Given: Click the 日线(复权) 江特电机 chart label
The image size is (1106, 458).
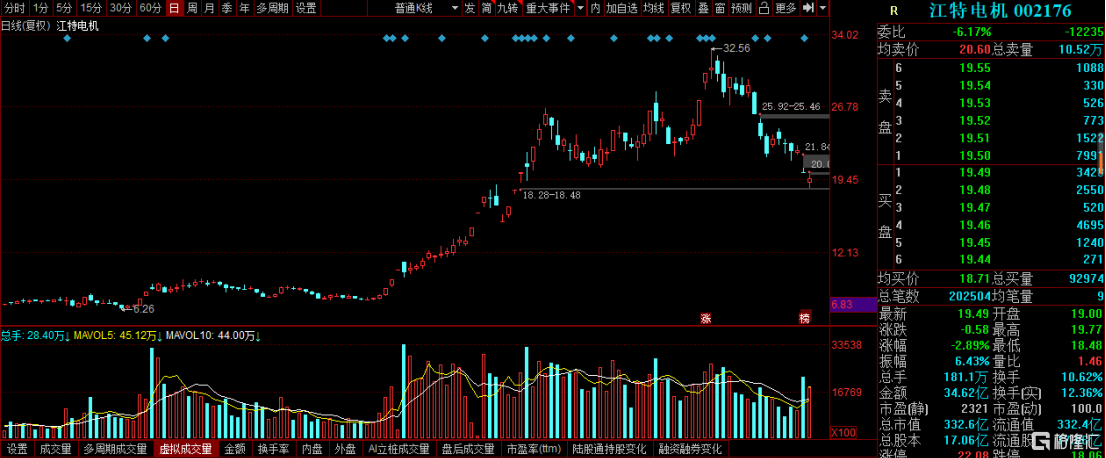Looking at the screenshot, I should (50, 26).
